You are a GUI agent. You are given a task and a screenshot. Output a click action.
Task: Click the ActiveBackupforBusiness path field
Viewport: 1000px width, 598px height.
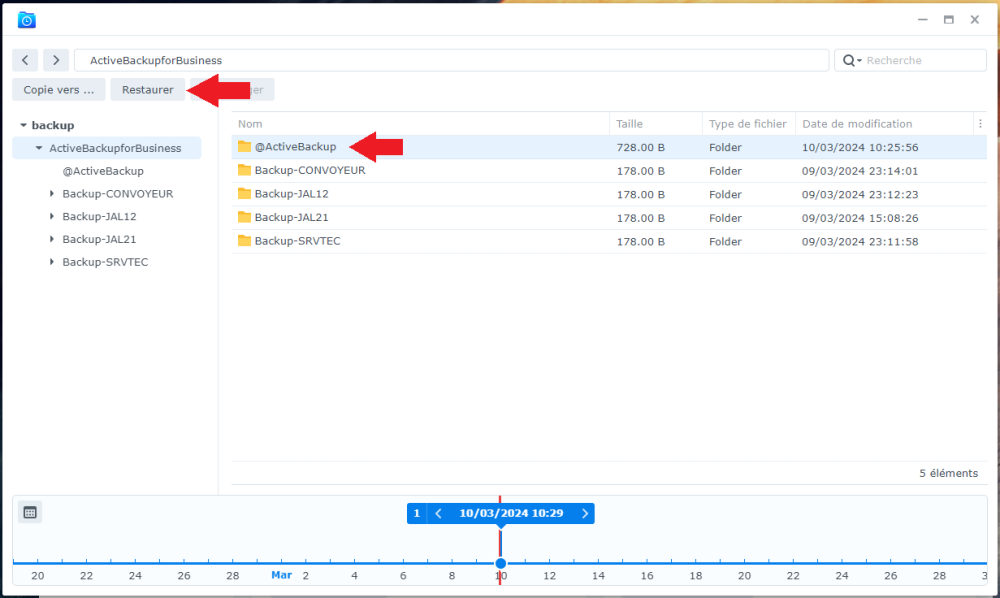(452, 61)
